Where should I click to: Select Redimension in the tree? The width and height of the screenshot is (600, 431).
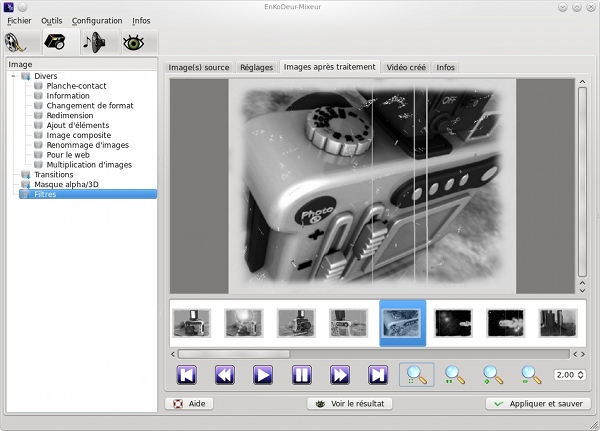tap(70, 115)
